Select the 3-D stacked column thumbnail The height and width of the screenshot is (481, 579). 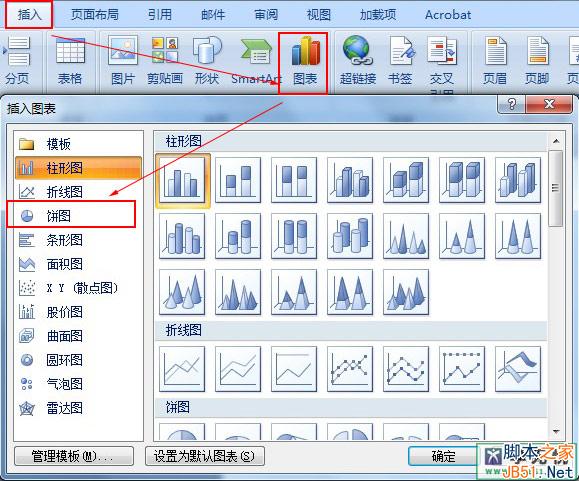click(x=406, y=180)
